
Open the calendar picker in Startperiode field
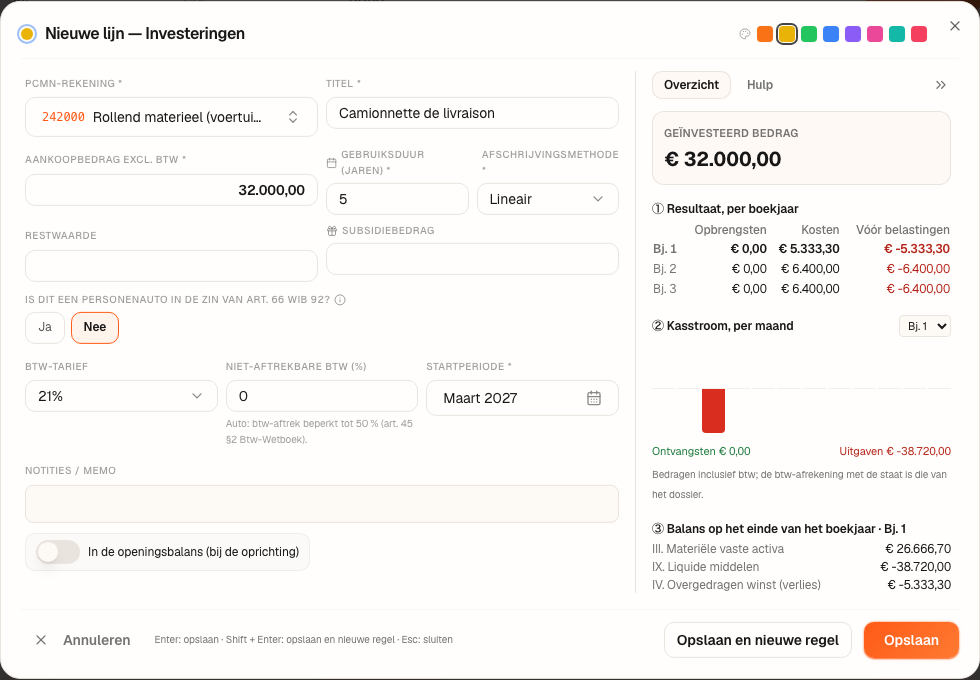[x=594, y=398]
